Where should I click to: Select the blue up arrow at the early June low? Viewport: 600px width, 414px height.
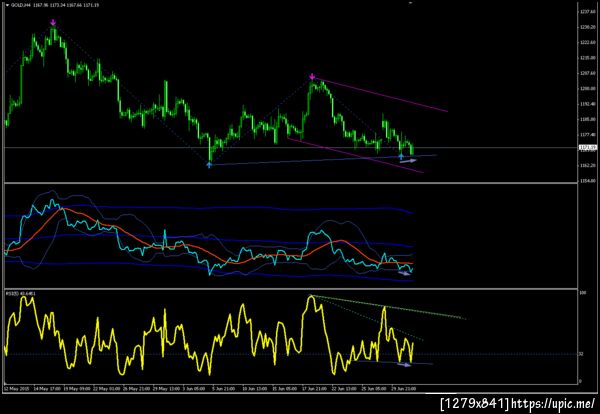(209, 165)
